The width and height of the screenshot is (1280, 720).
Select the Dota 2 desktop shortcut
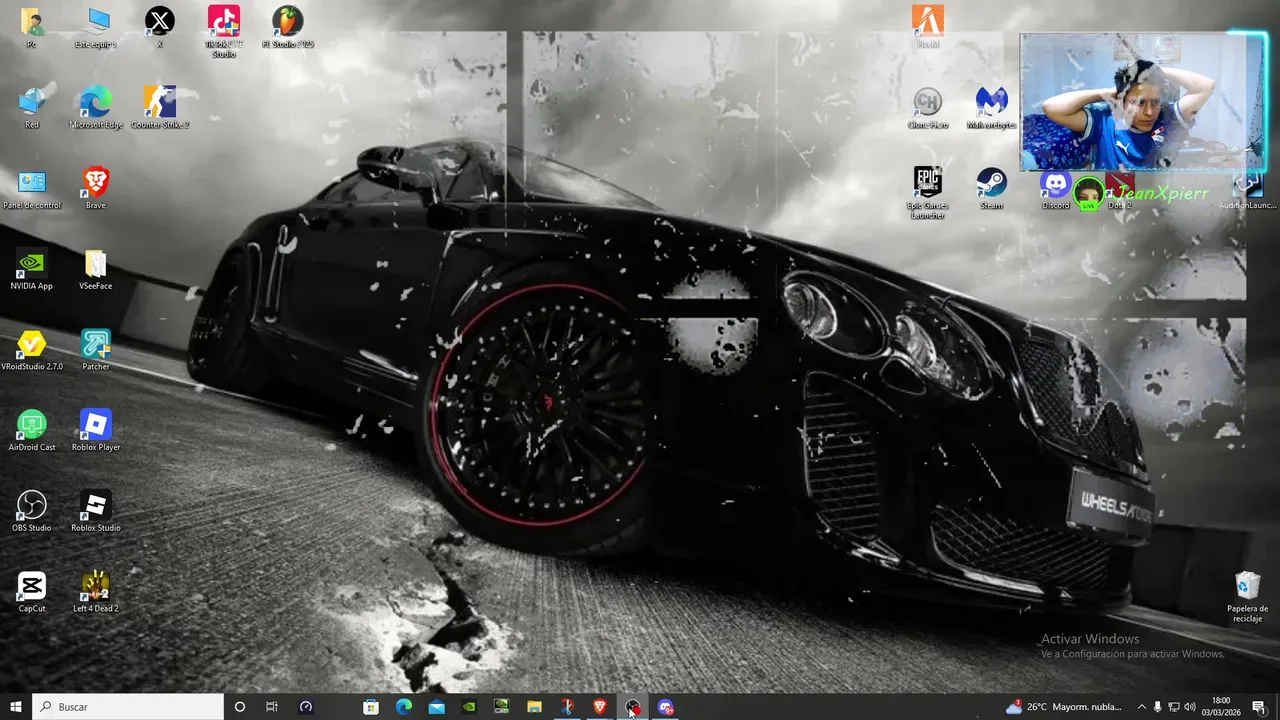(x=1120, y=190)
